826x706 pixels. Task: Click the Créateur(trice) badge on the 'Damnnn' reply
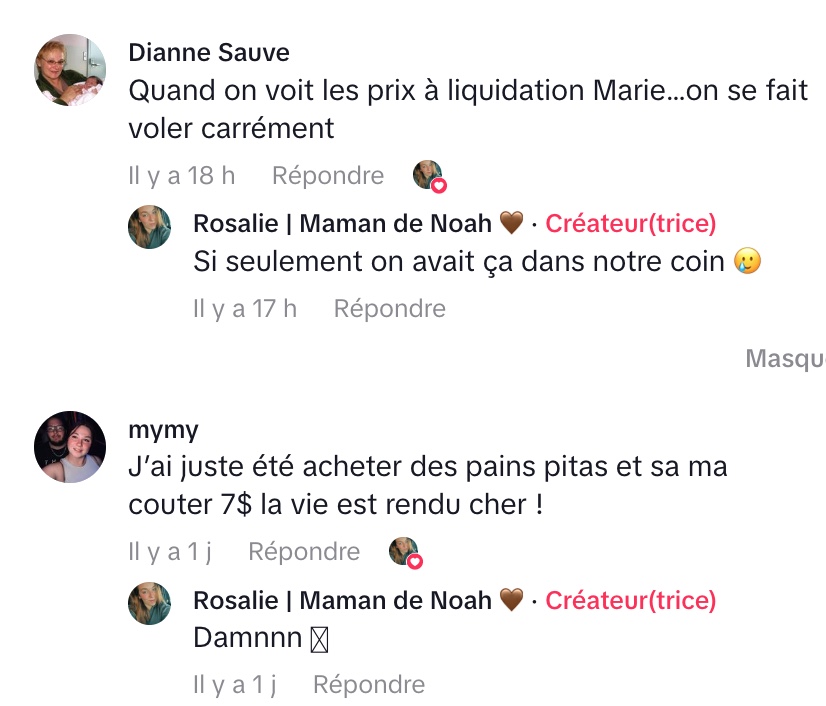pyautogui.click(x=630, y=600)
